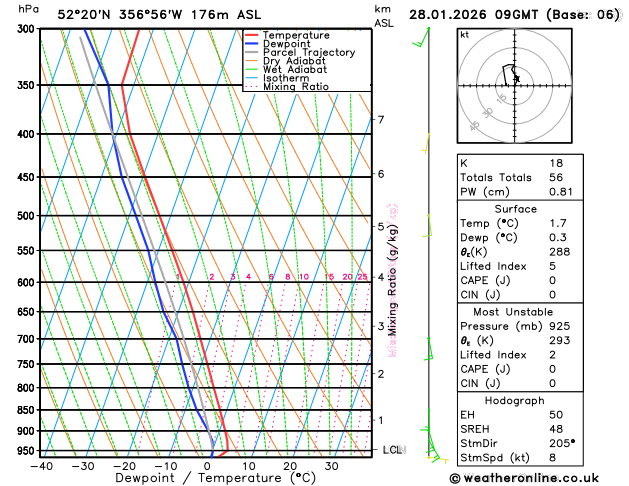
Task: Click the red Temperature legend line swatch
Action: tap(252, 35)
